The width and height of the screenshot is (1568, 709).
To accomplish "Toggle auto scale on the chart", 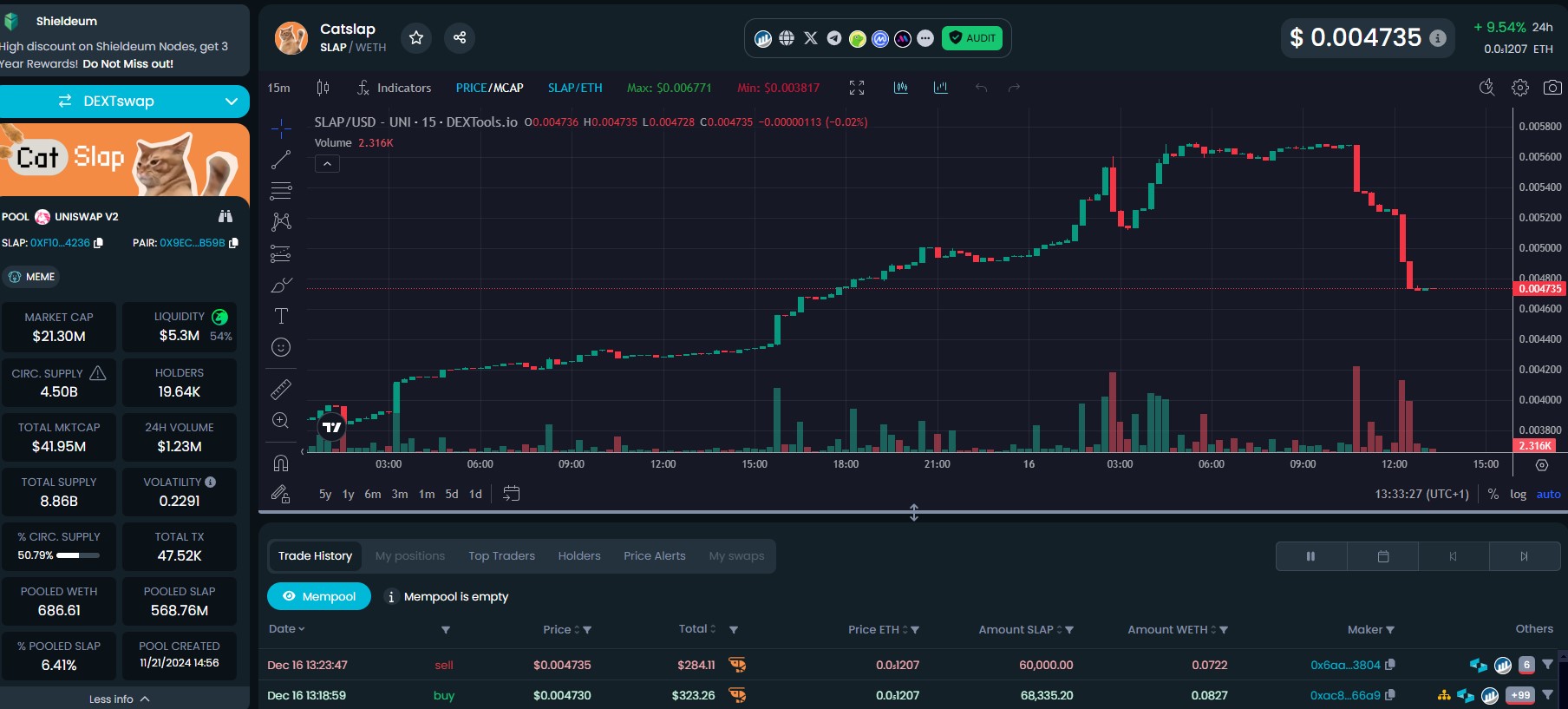I will click(1548, 494).
